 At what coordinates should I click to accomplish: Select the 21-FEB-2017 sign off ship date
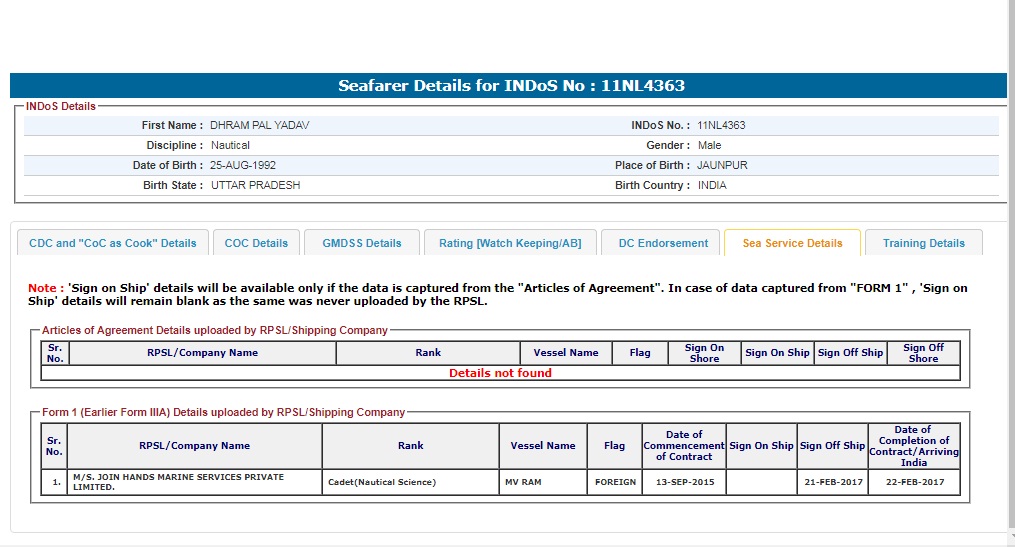[832, 482]
